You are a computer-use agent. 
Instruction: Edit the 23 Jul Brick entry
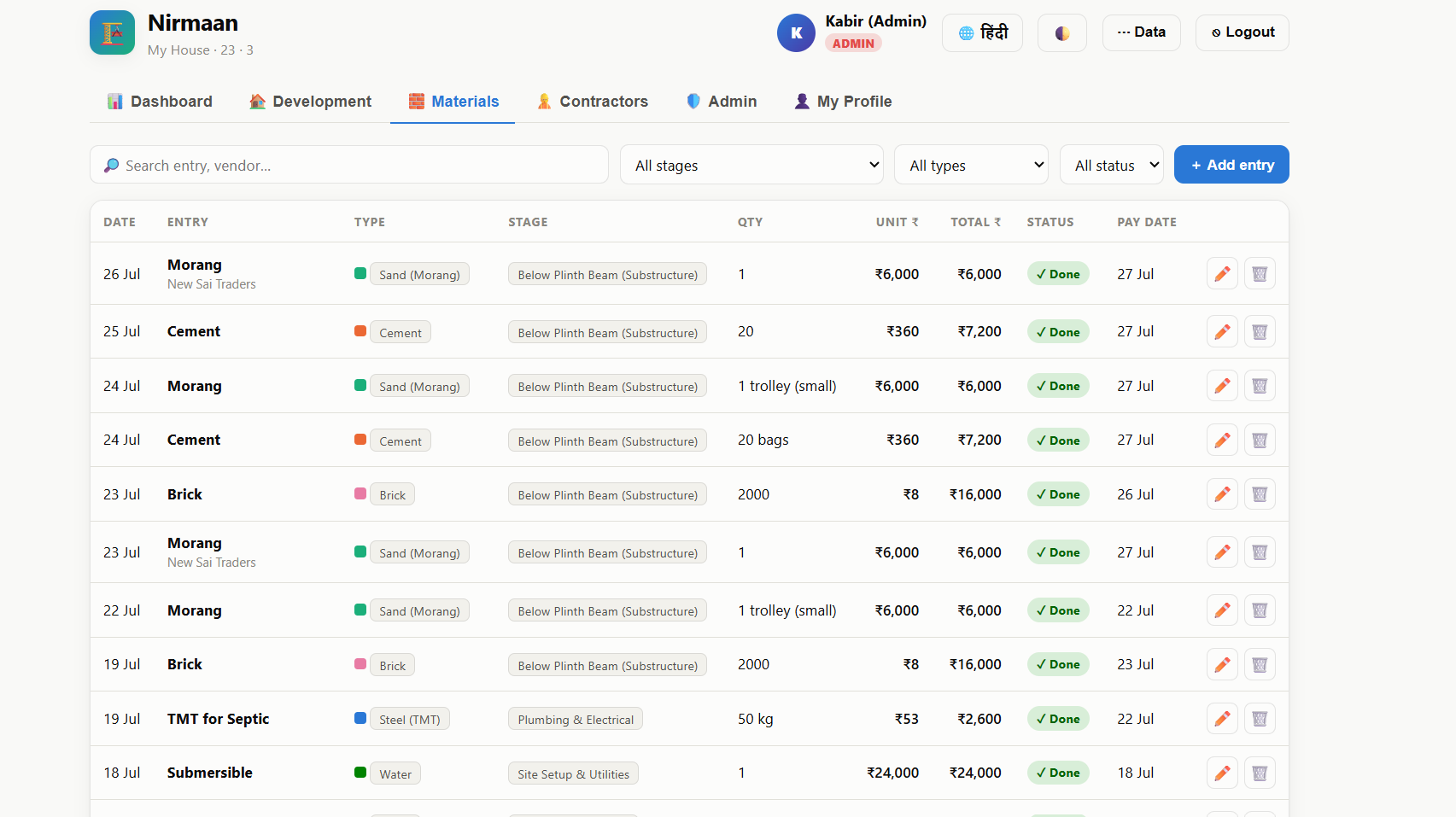[x=1222, y=494]
